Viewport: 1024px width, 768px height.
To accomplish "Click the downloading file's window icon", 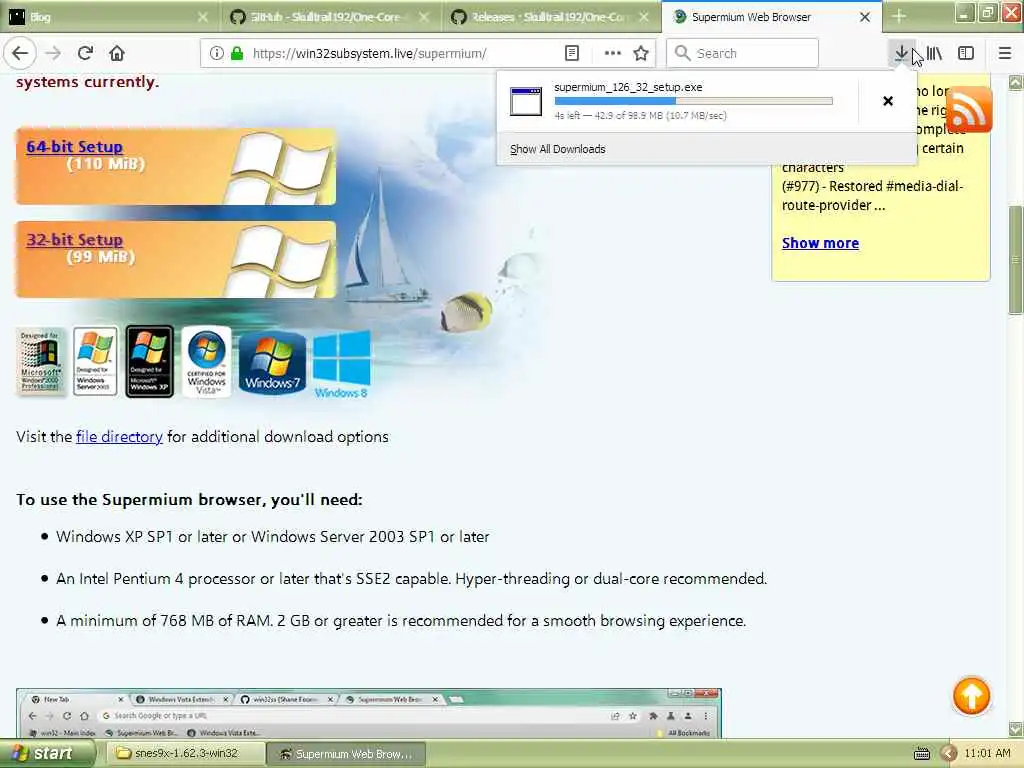I will pyautogui.click(x=526, y=101).
